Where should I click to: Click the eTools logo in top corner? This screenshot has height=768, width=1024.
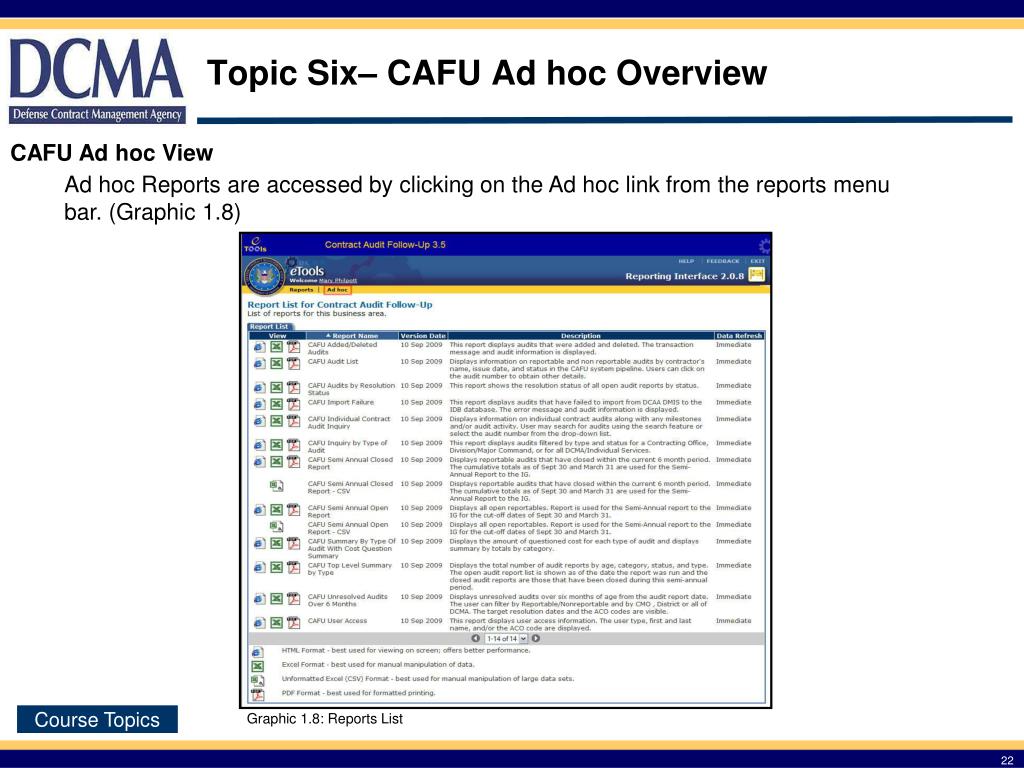[x=255, y=245]
